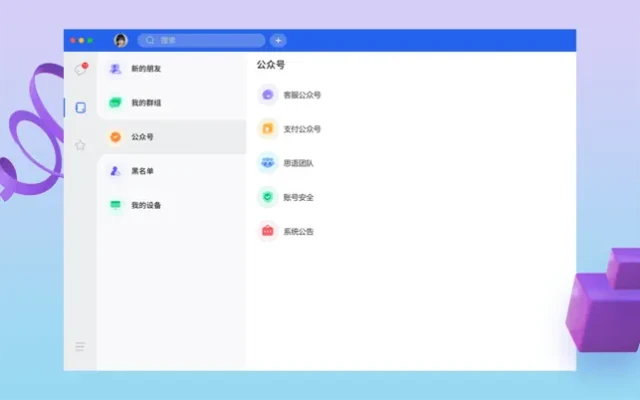Image resolution: width=640 pixels, height=400 pixels.
Task: Click the search input field
Action: tap(205, 40)
